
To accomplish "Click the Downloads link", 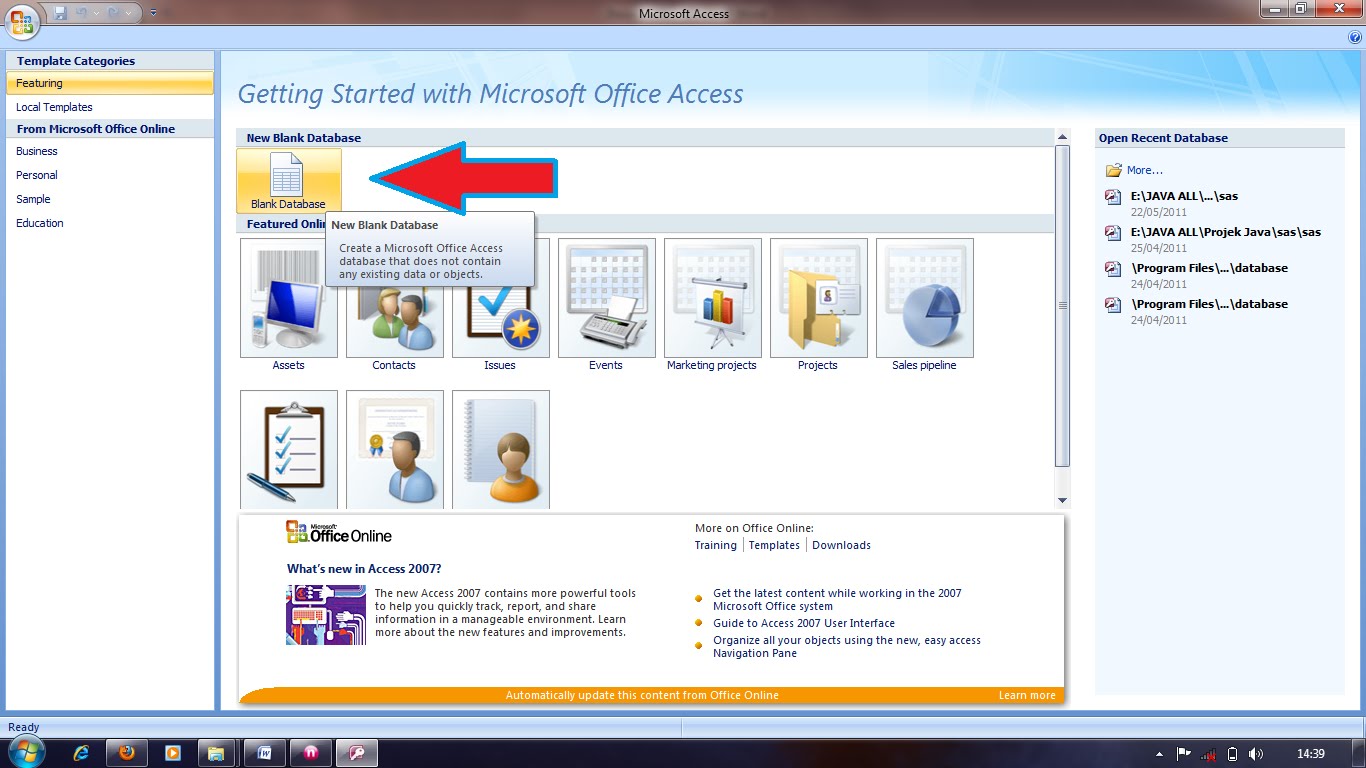I will (841, 545).
